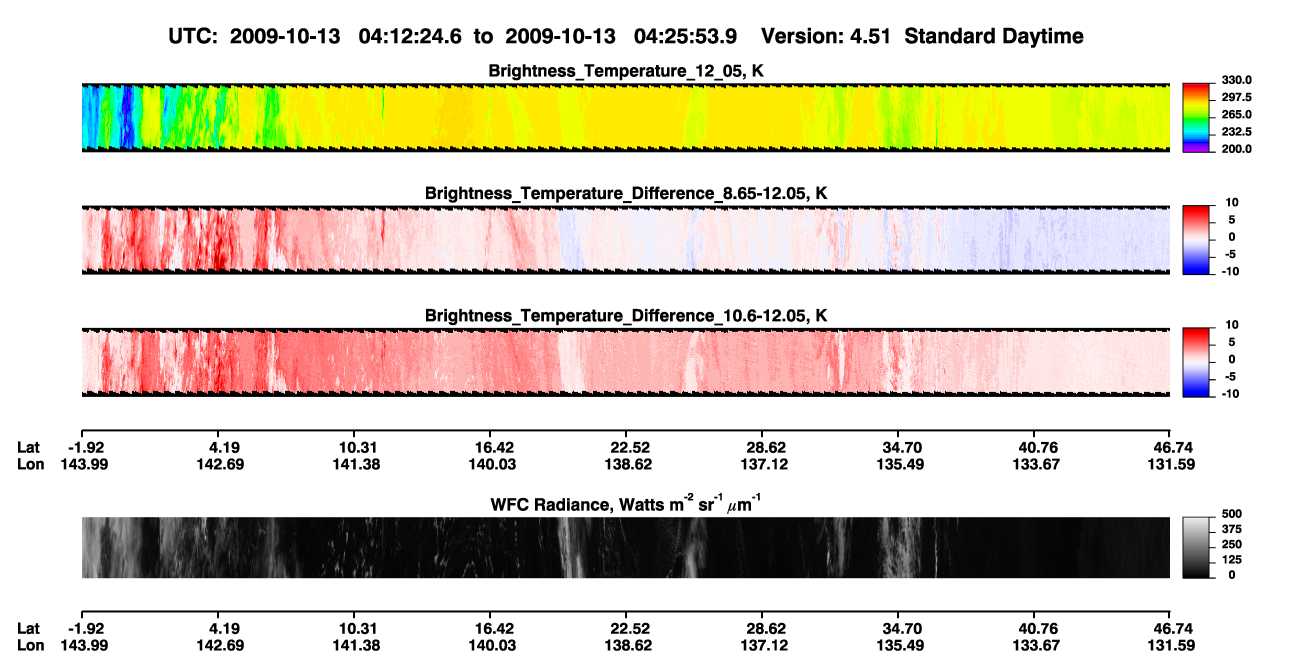Click the Brightness_Temperature_Difference_8.65-12.05, K title
1300x667 pixels.
(x=626, y=193)
